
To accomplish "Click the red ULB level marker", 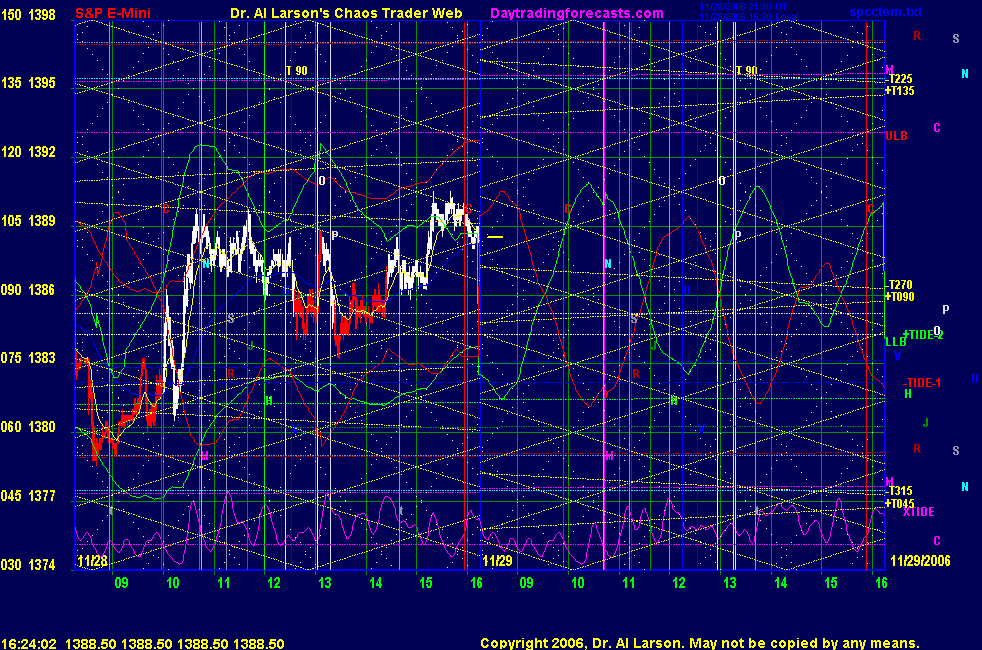I will coord(896,135).
